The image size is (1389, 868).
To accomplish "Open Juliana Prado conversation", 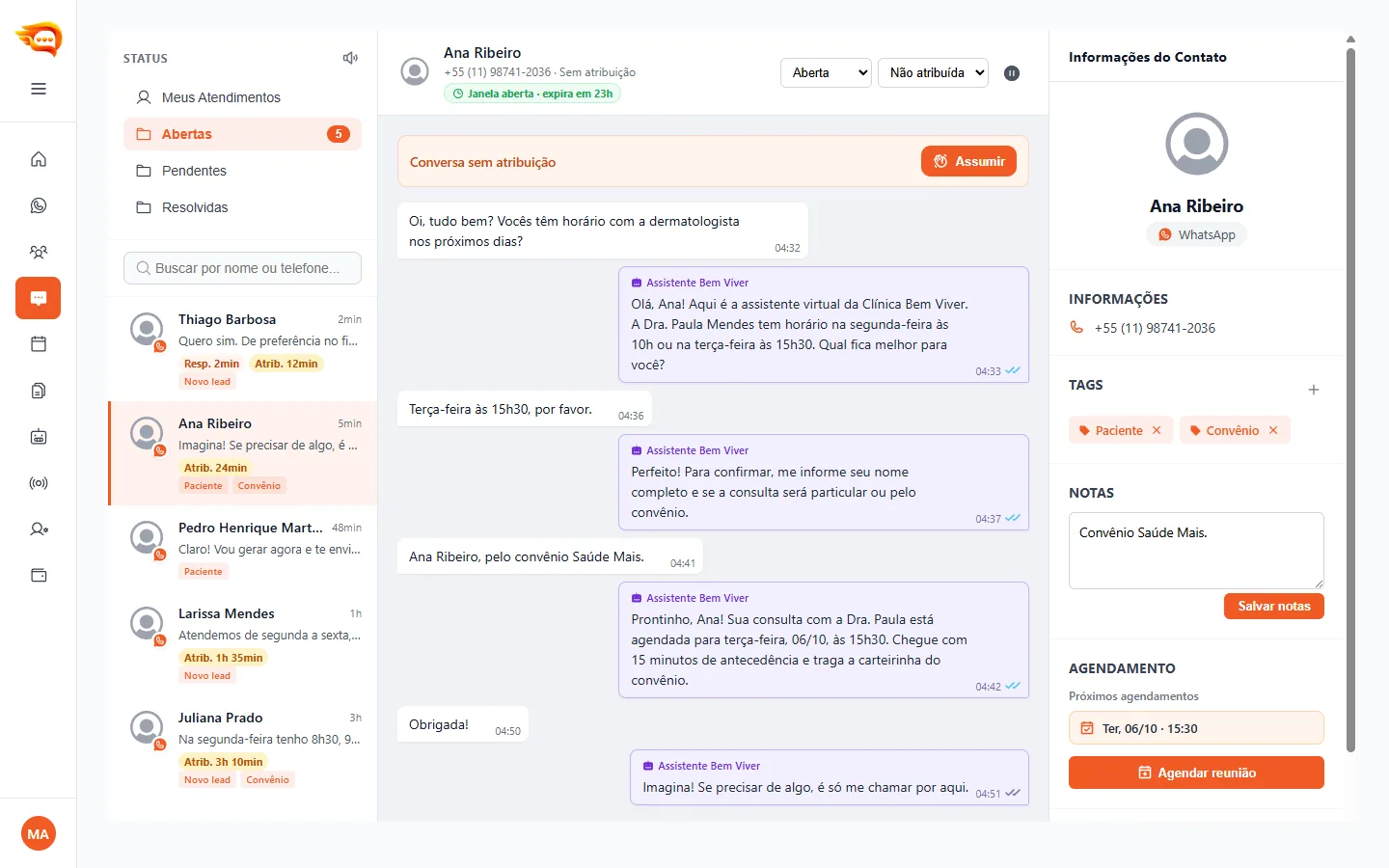I will (x=243, y=747).
